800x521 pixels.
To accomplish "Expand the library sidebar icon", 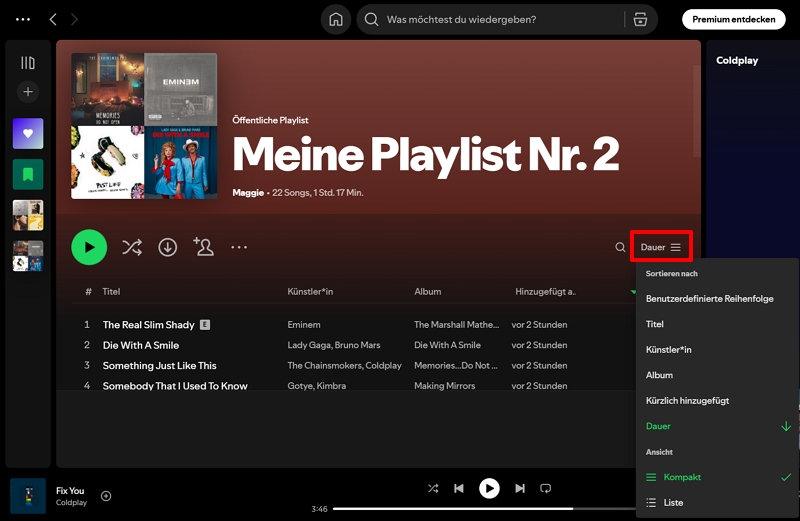I will (28, 63).
